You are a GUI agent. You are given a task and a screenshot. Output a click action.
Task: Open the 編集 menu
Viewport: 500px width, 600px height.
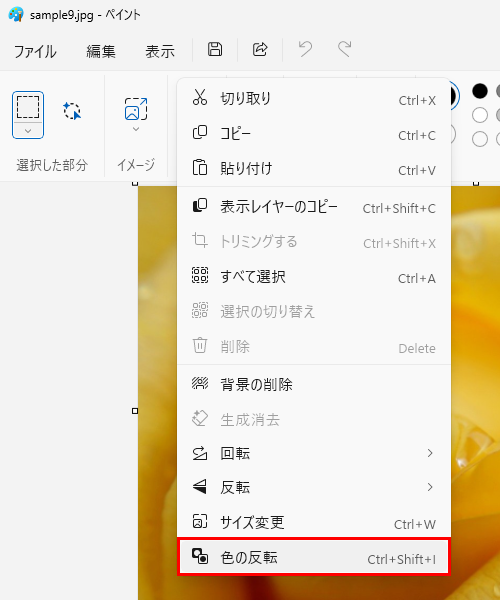[101, 51]
